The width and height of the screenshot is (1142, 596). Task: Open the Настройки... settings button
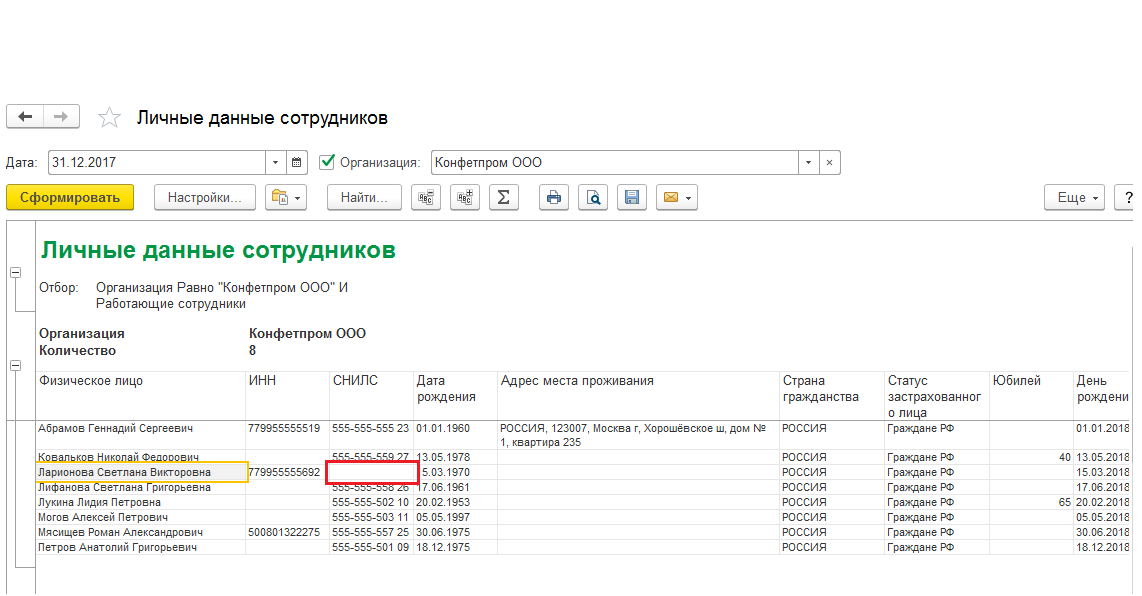coord(205,198)
